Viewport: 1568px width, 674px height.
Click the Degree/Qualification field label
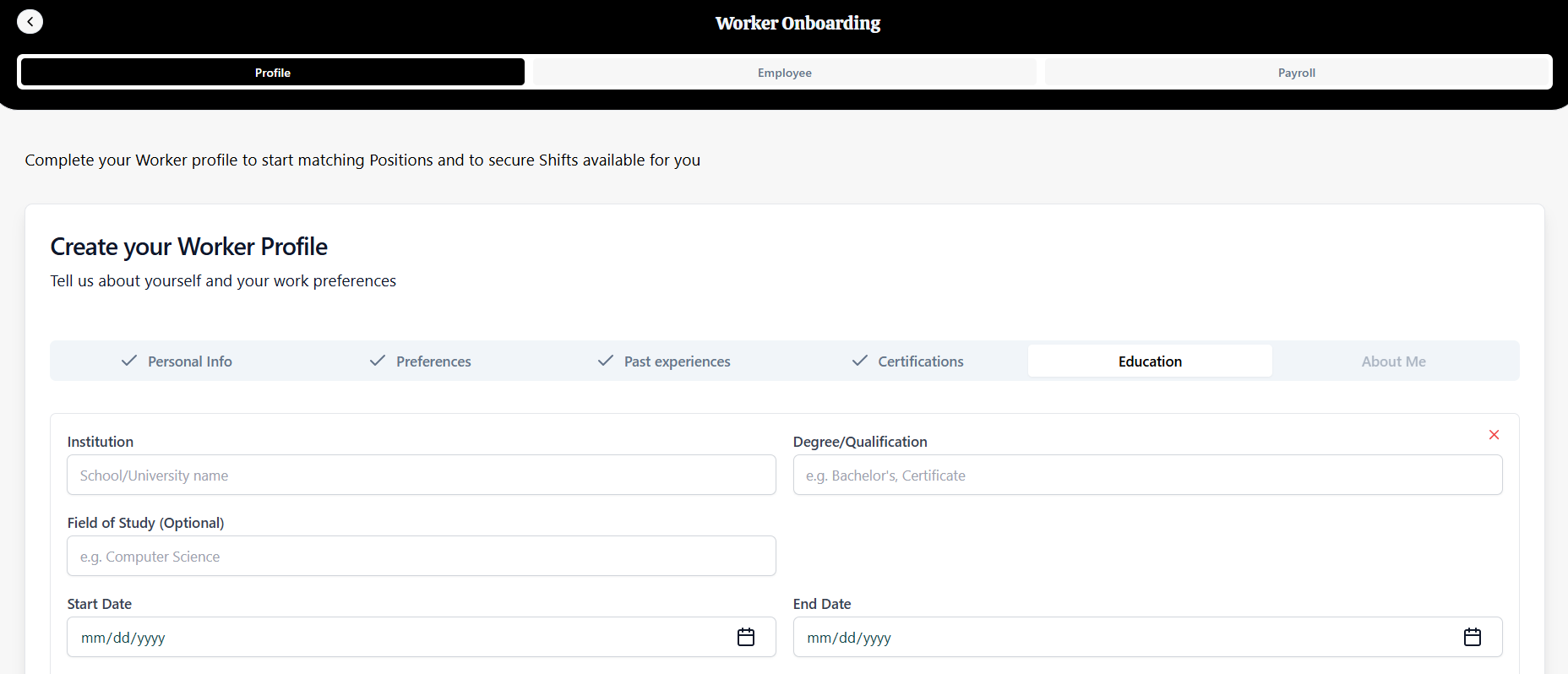pyautogui.click(x=860, y=442)
